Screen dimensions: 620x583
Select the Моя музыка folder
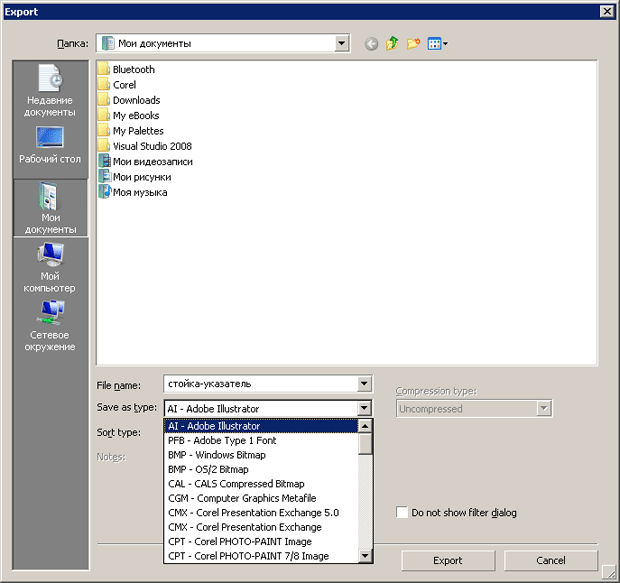click(133, 192)
